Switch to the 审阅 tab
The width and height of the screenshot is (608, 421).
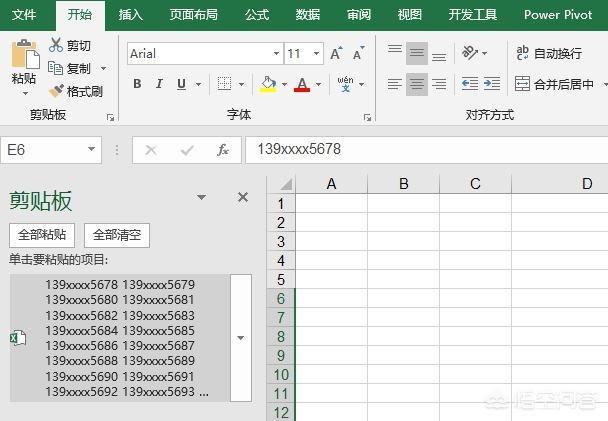tap(359, 15)
